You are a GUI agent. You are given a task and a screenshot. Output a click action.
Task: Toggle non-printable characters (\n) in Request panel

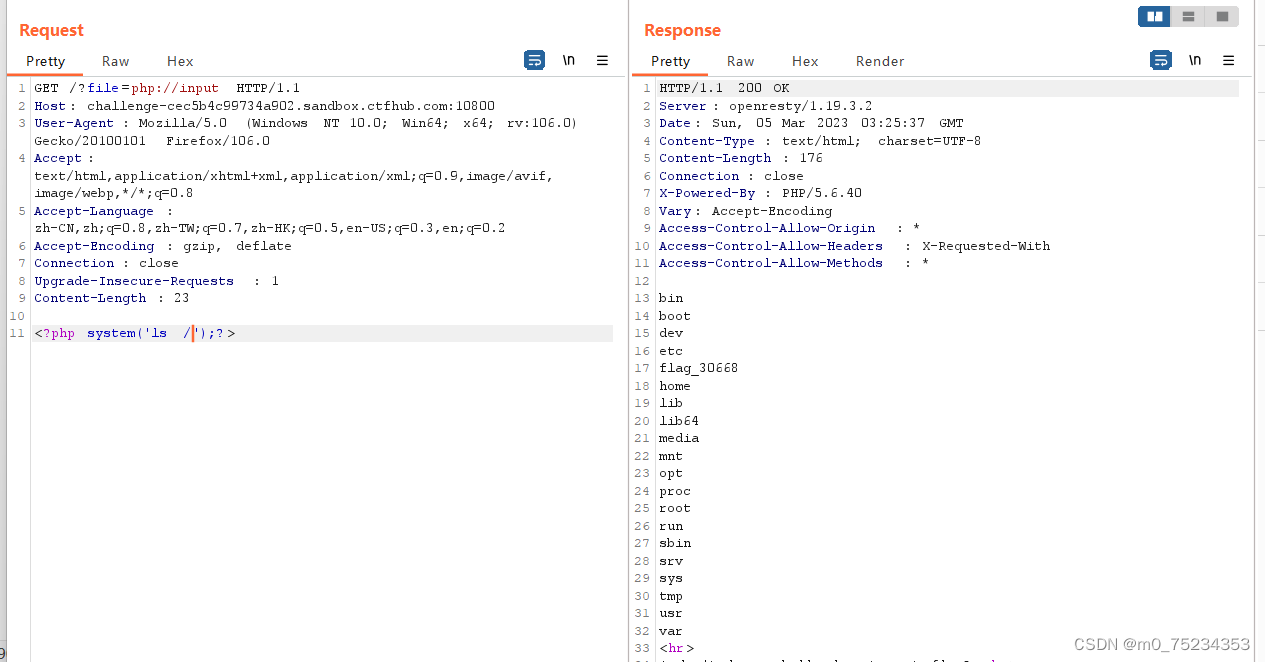pyautogui.click(x=568, y=60)
